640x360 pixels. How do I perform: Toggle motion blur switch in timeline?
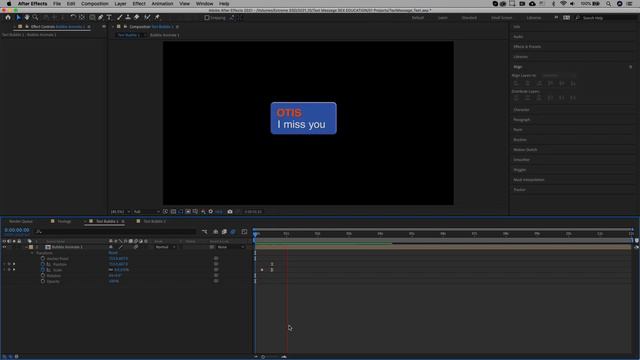click(x=233, y=232)
